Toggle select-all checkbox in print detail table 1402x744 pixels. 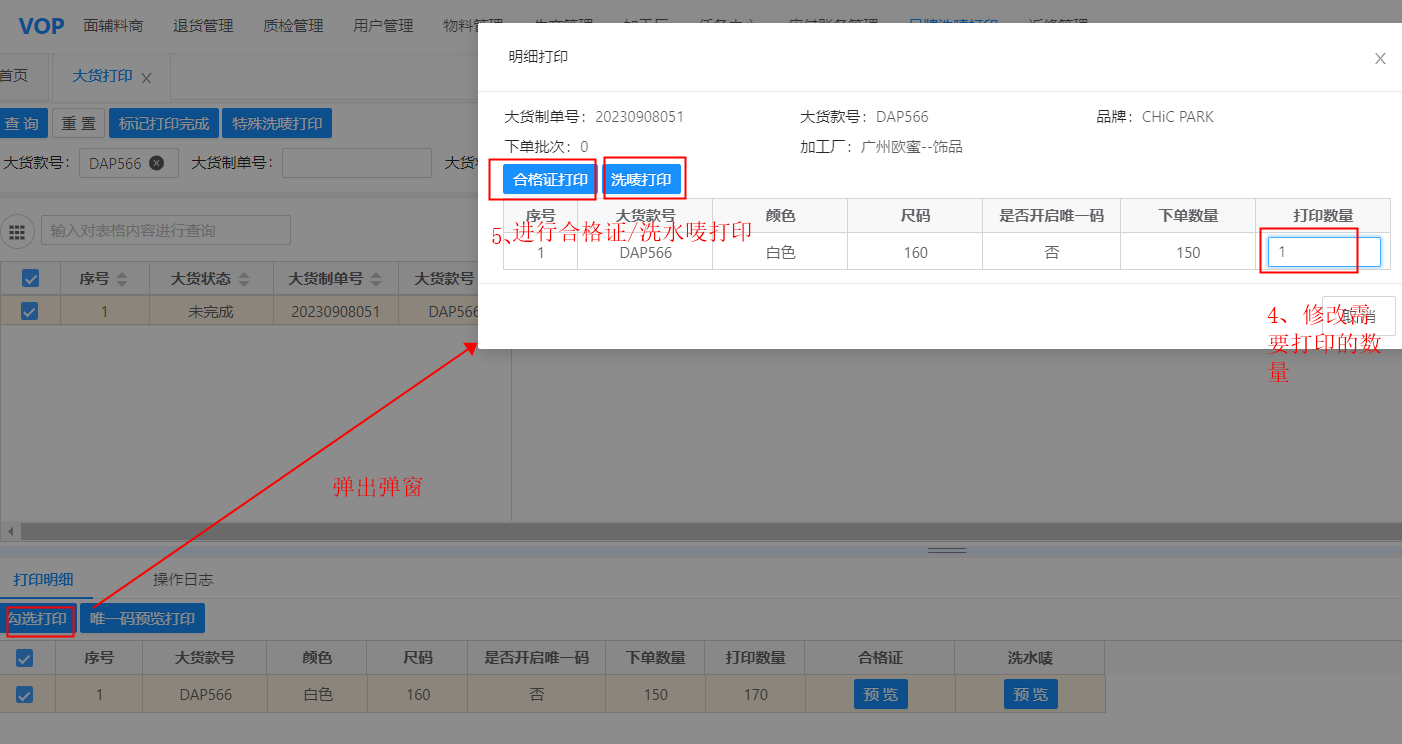25,658
